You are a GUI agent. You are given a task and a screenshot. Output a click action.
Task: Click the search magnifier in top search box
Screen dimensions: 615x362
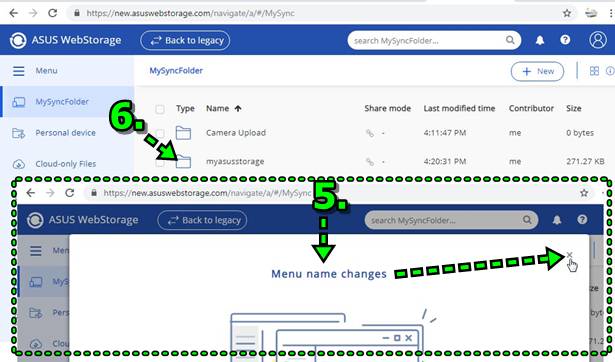pyautogui.click(x=510, y=40)
